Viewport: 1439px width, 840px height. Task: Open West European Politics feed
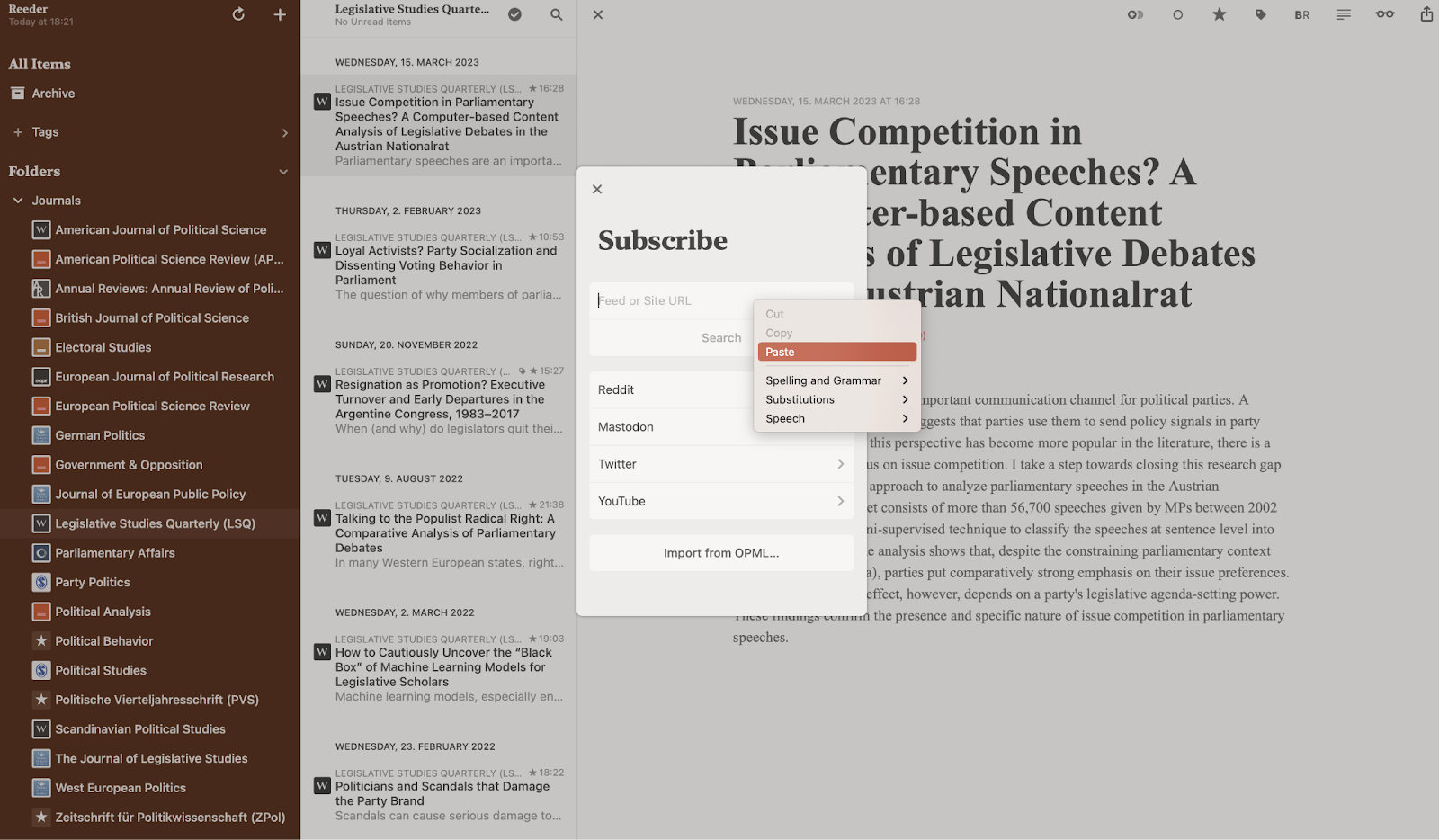click(x=150, y=788)
